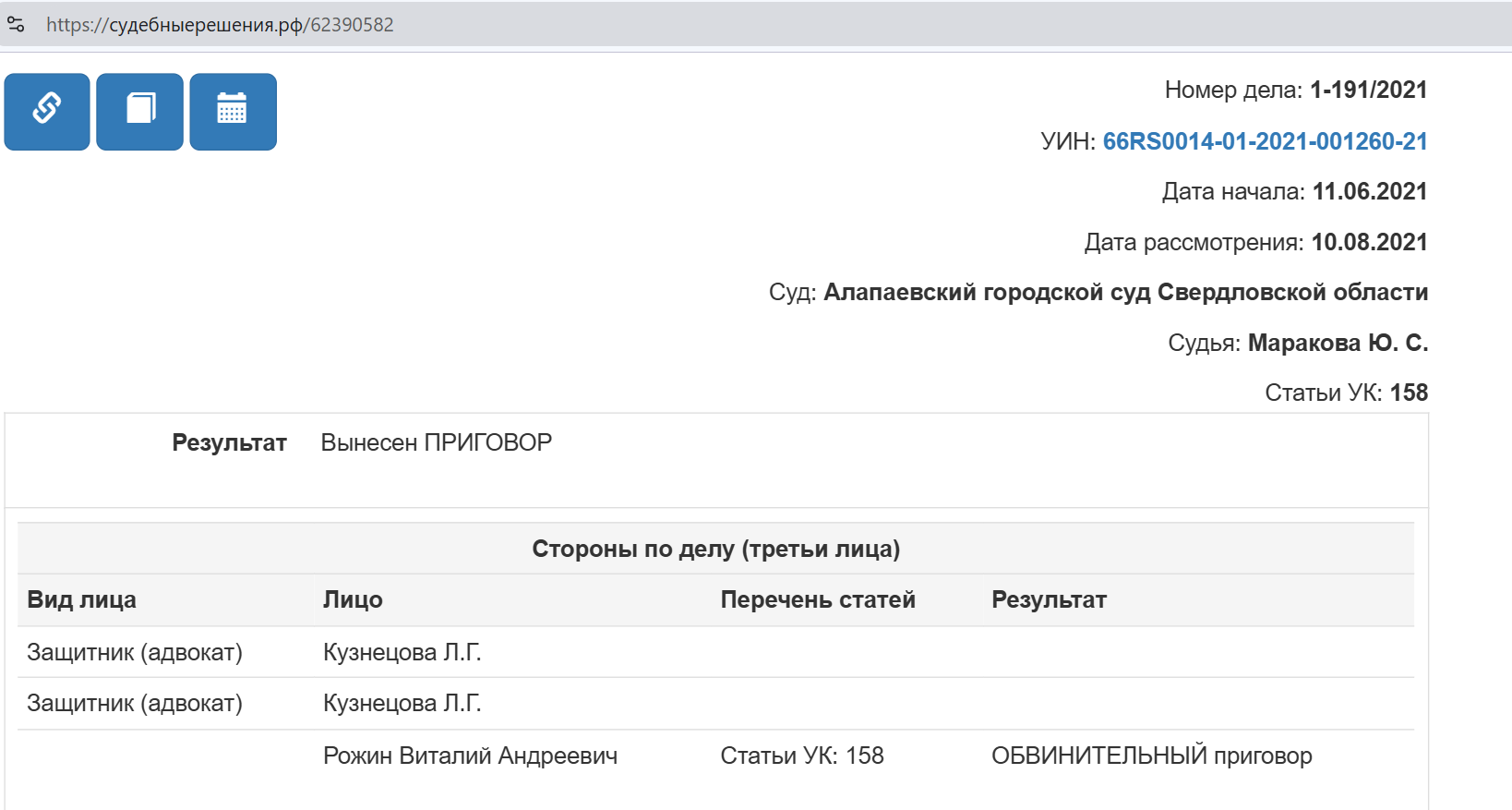Click the Перечень статей column header
This screenshot has width=1512, height=810.
coord(818,600)
